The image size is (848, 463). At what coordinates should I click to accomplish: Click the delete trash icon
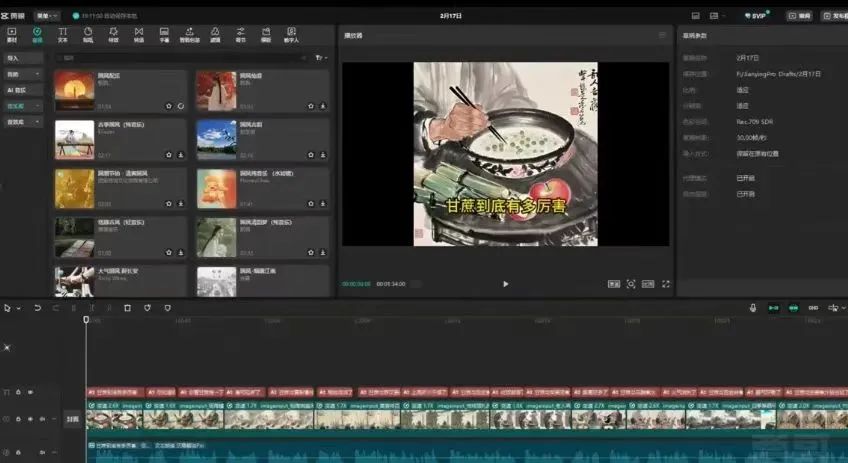(x=128, y=308)
